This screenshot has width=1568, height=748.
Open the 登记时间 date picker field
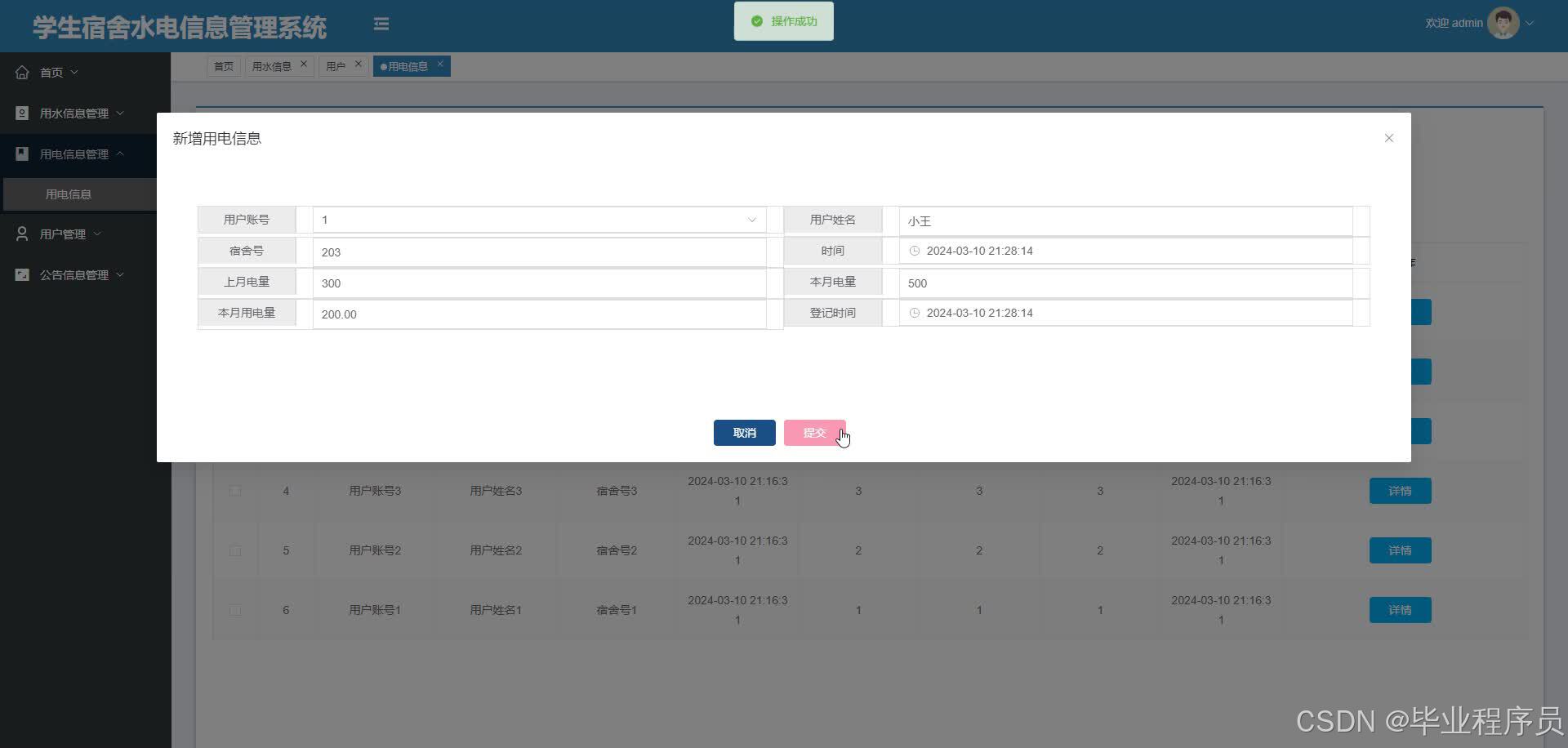pos(1125,313)
